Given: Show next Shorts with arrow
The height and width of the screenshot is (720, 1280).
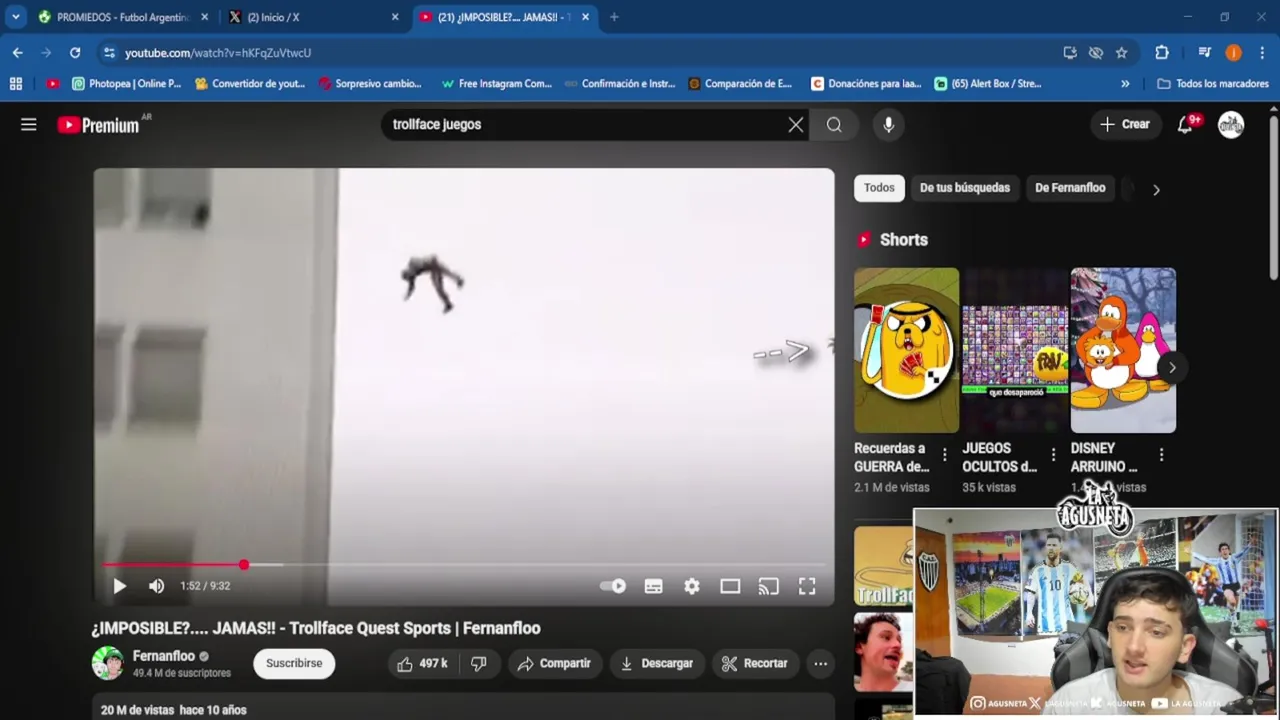Looking at the screenshot, I should click(1172, 367).
